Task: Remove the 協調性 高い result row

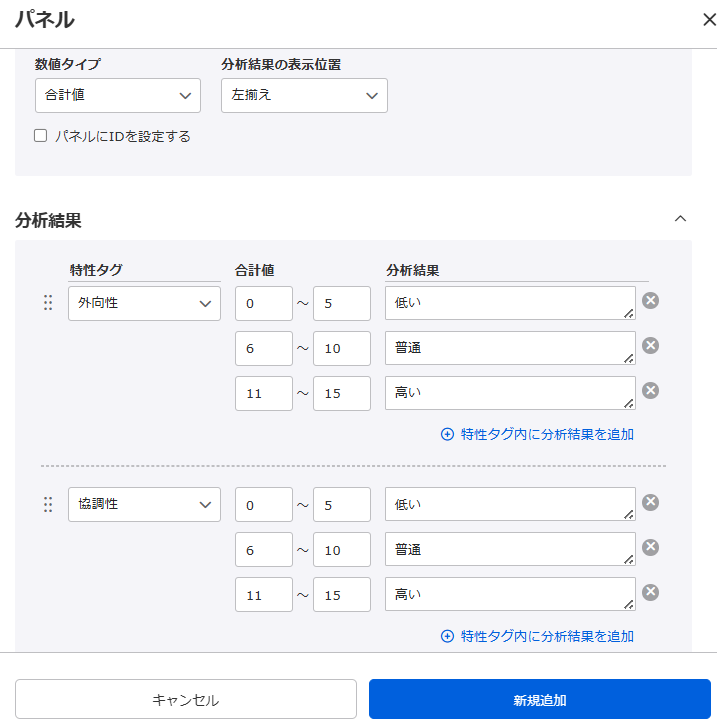Action: point(650,592)
